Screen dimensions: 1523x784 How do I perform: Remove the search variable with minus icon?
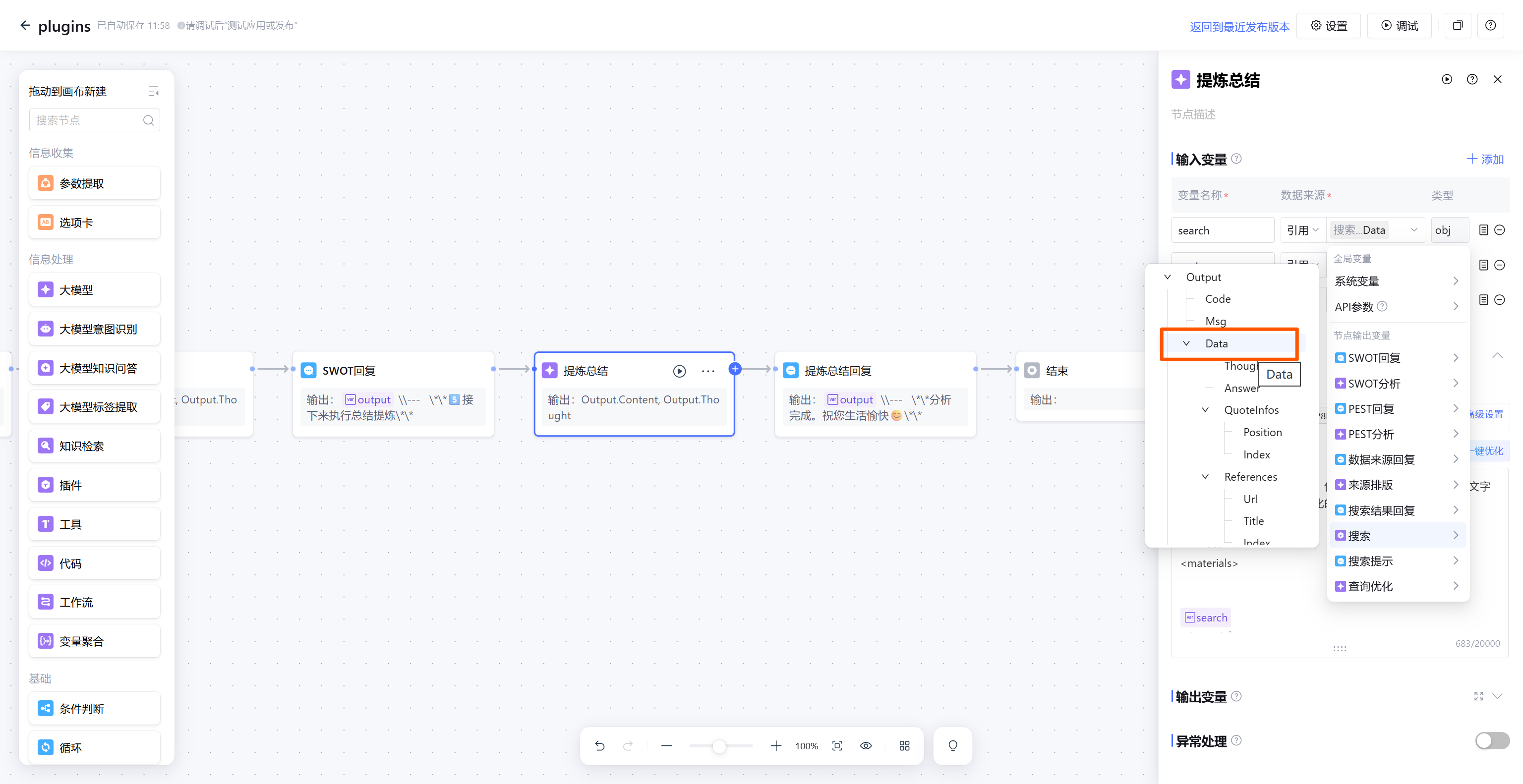tap(1500, 230)
